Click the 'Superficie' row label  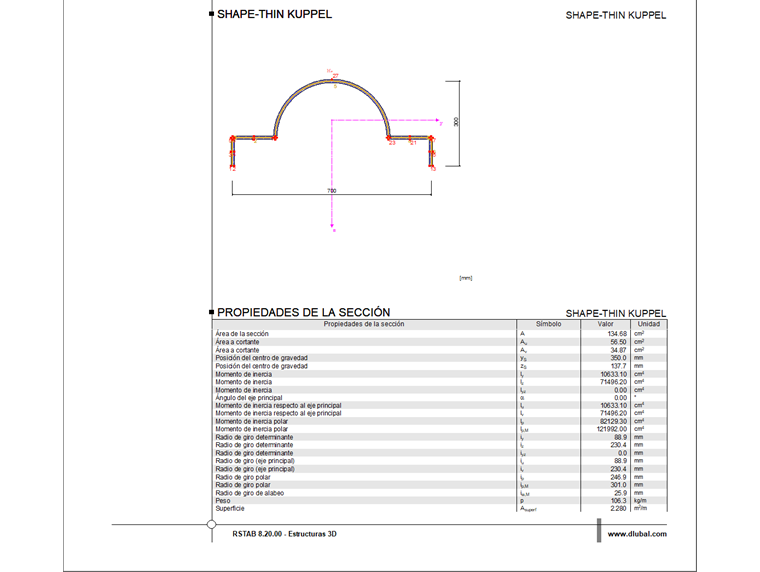click(230, 509)
